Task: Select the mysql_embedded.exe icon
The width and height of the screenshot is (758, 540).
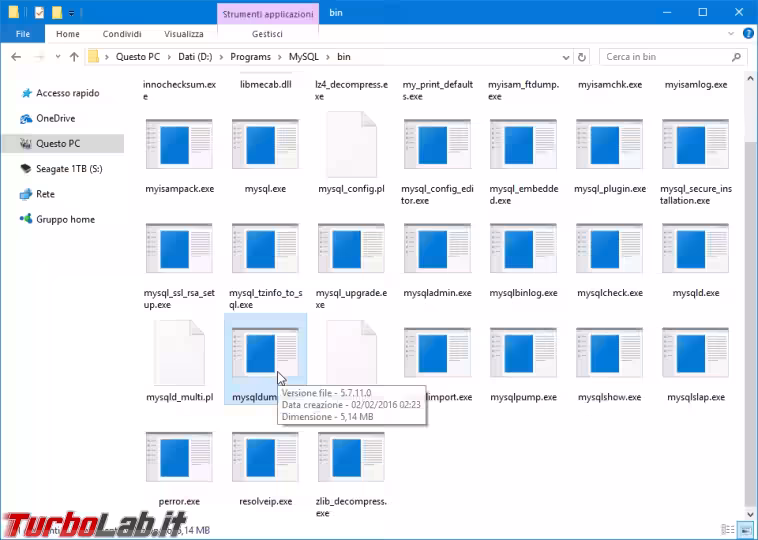Action: click(x=524, y=145)
